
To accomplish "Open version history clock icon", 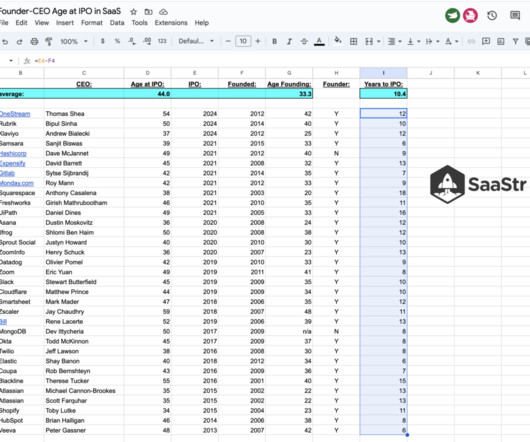I will point(492,15).
